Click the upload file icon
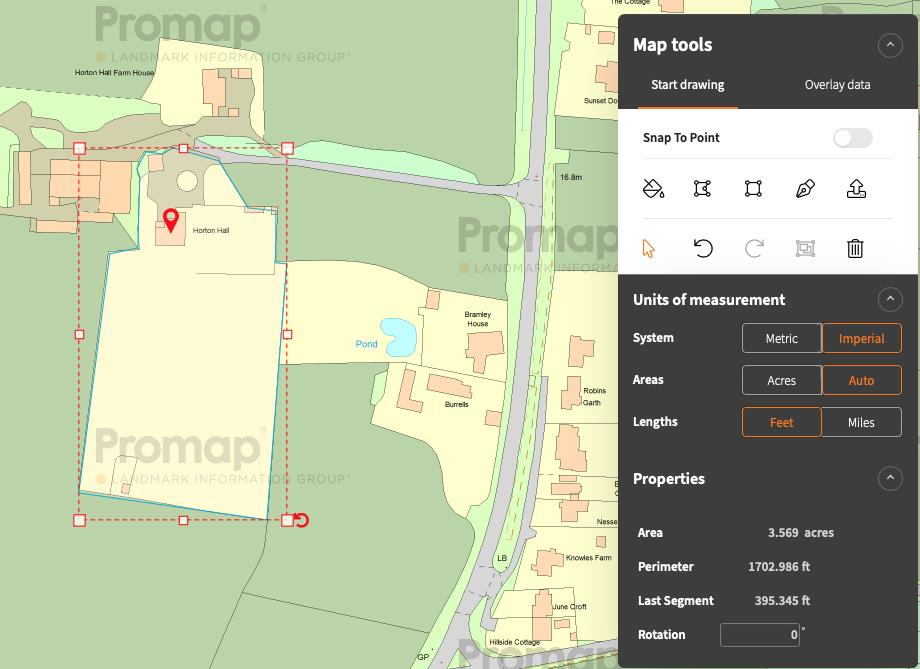920x669 pixels. coord(856,188)
